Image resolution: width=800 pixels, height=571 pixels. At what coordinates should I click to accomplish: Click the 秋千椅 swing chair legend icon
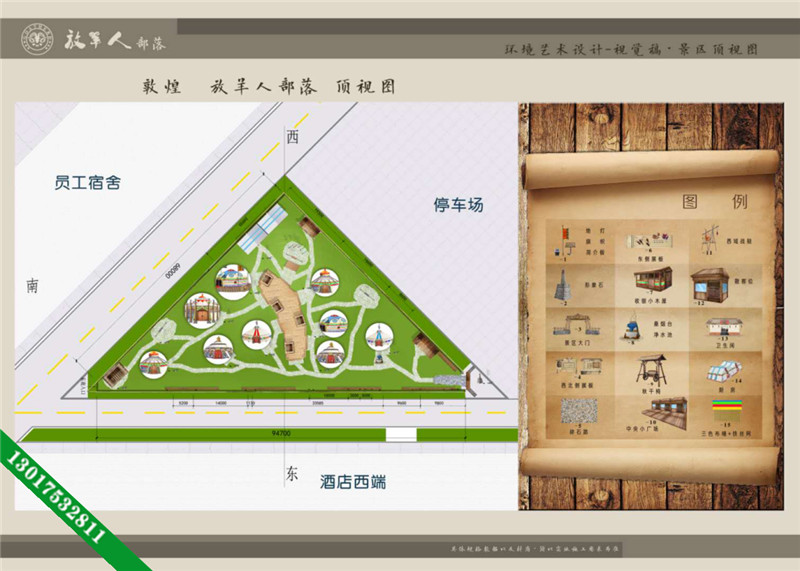click(651, 370)
